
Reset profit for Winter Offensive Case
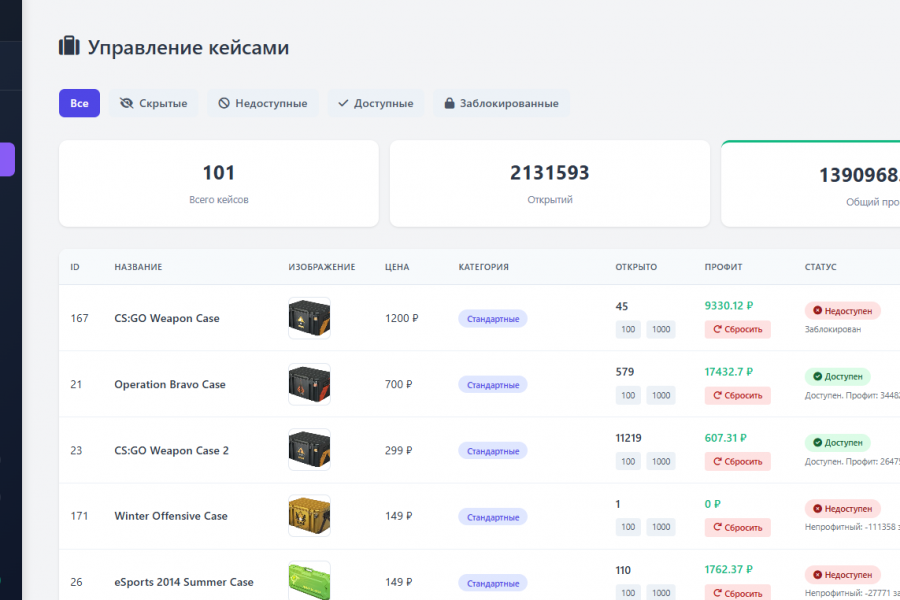pyautogui.click(x=738, y=527)
